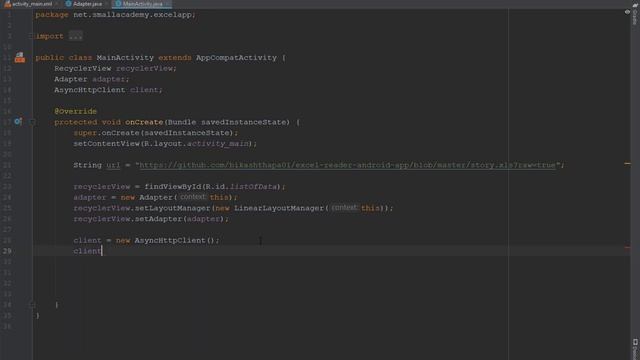Click the related XML file gutter icon beside class MainActivity

click(x=19, y=58)
